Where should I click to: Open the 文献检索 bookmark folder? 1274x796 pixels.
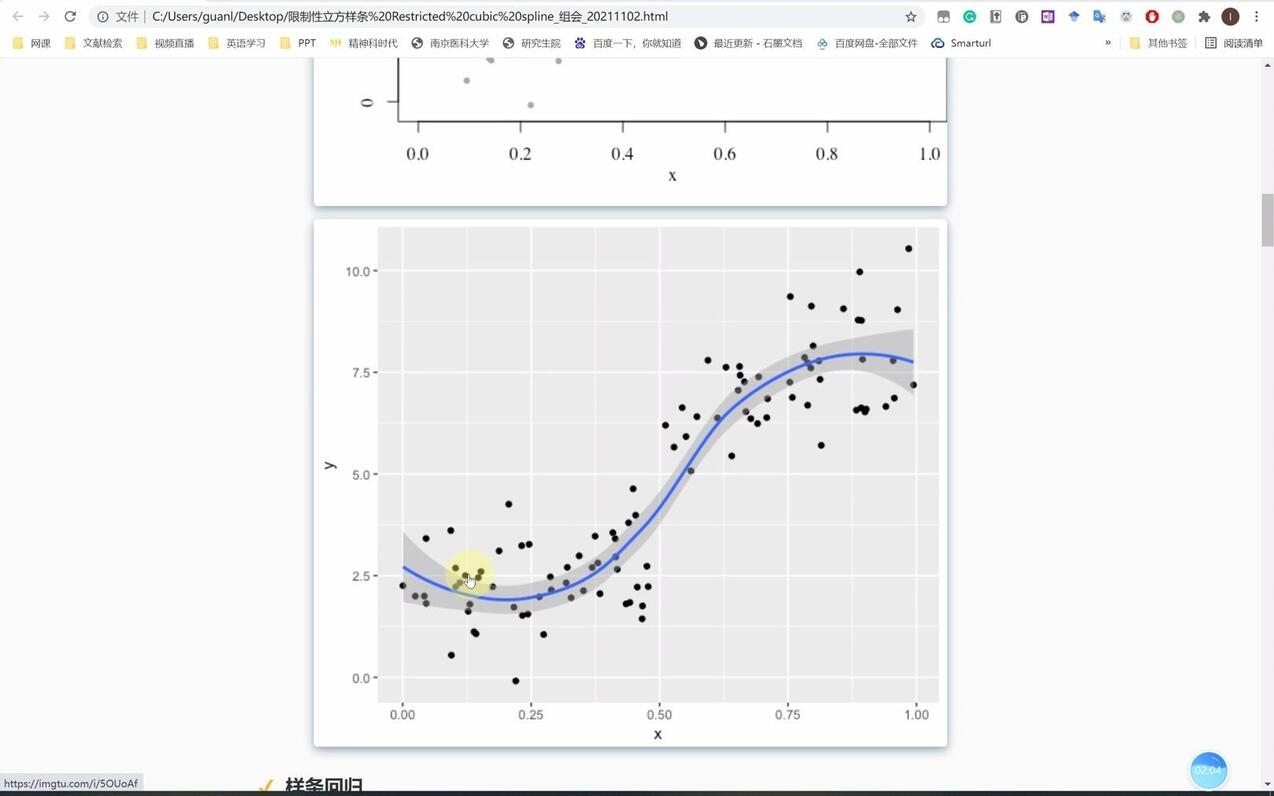click(x=93, y=43)
